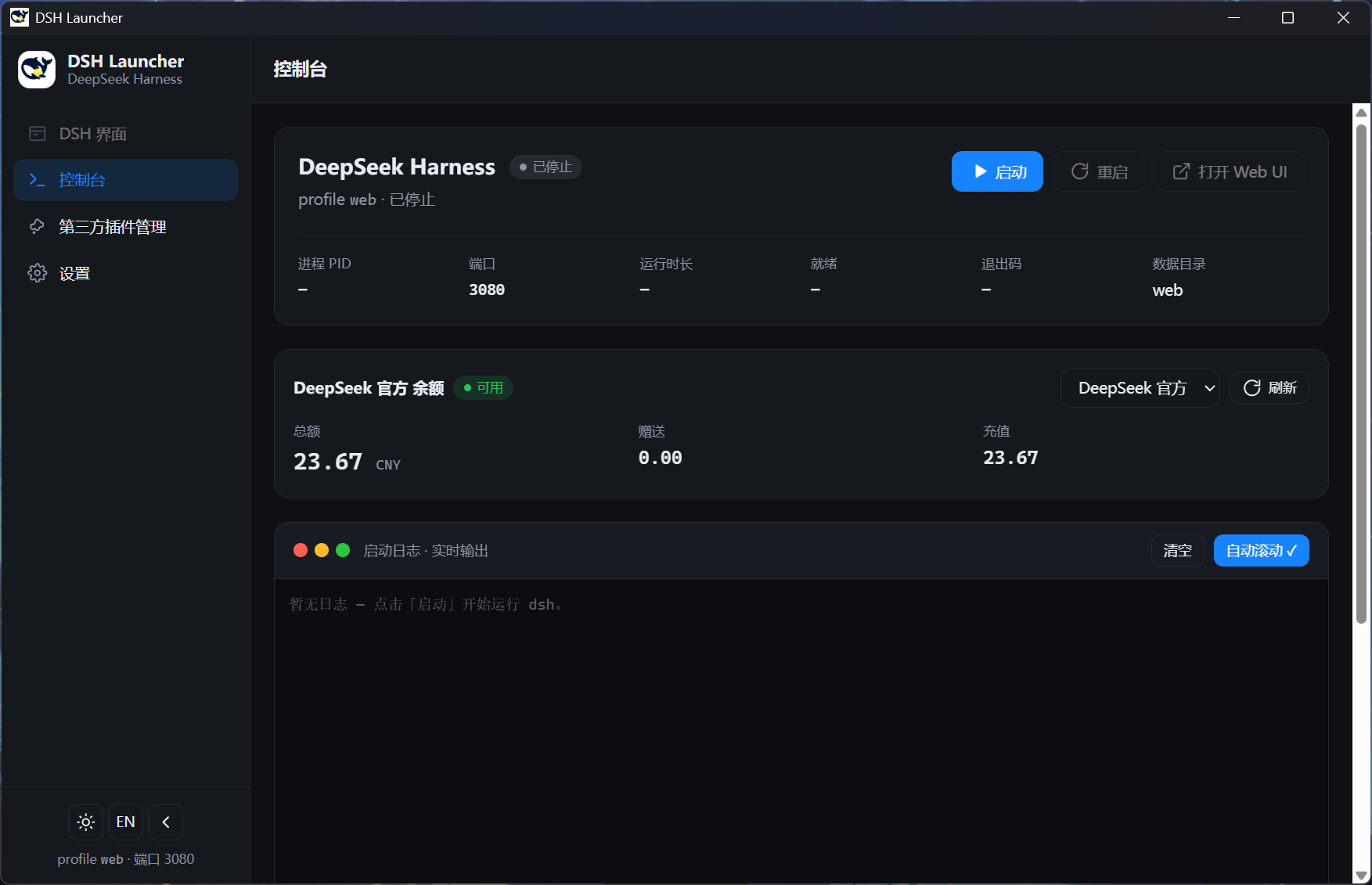1372x885 pixels.
Task: Maximize the DSH Launcher window
Action: (x=1287, y=17)
